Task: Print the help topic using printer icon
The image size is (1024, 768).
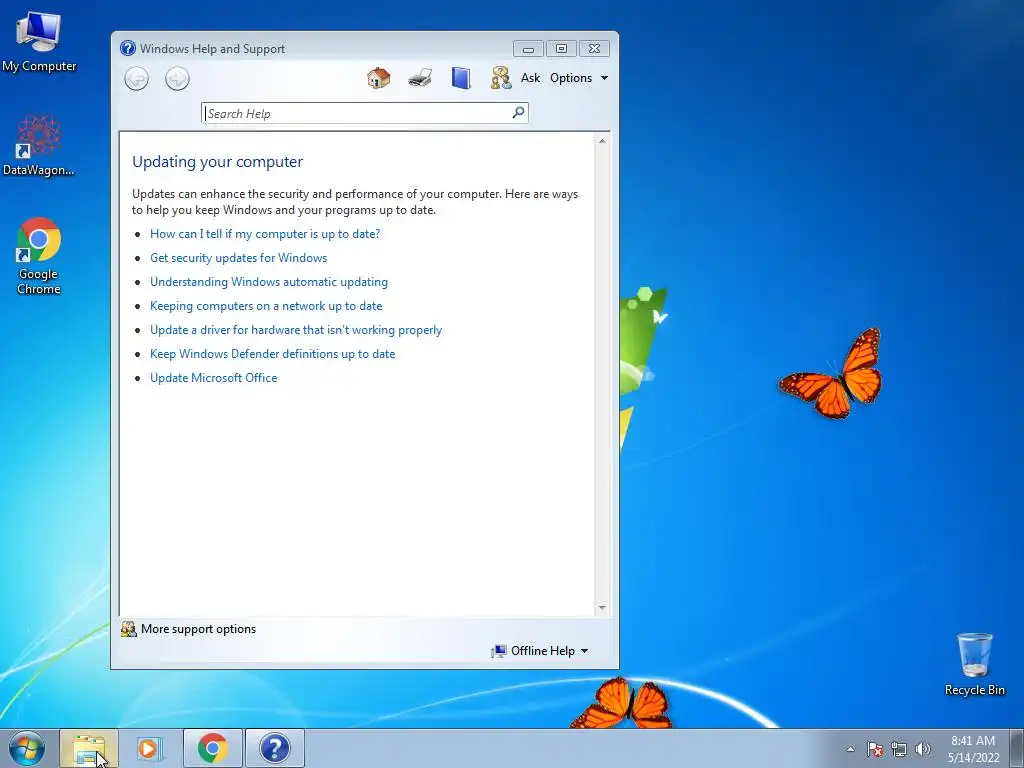Action: (x=420, y=78)
